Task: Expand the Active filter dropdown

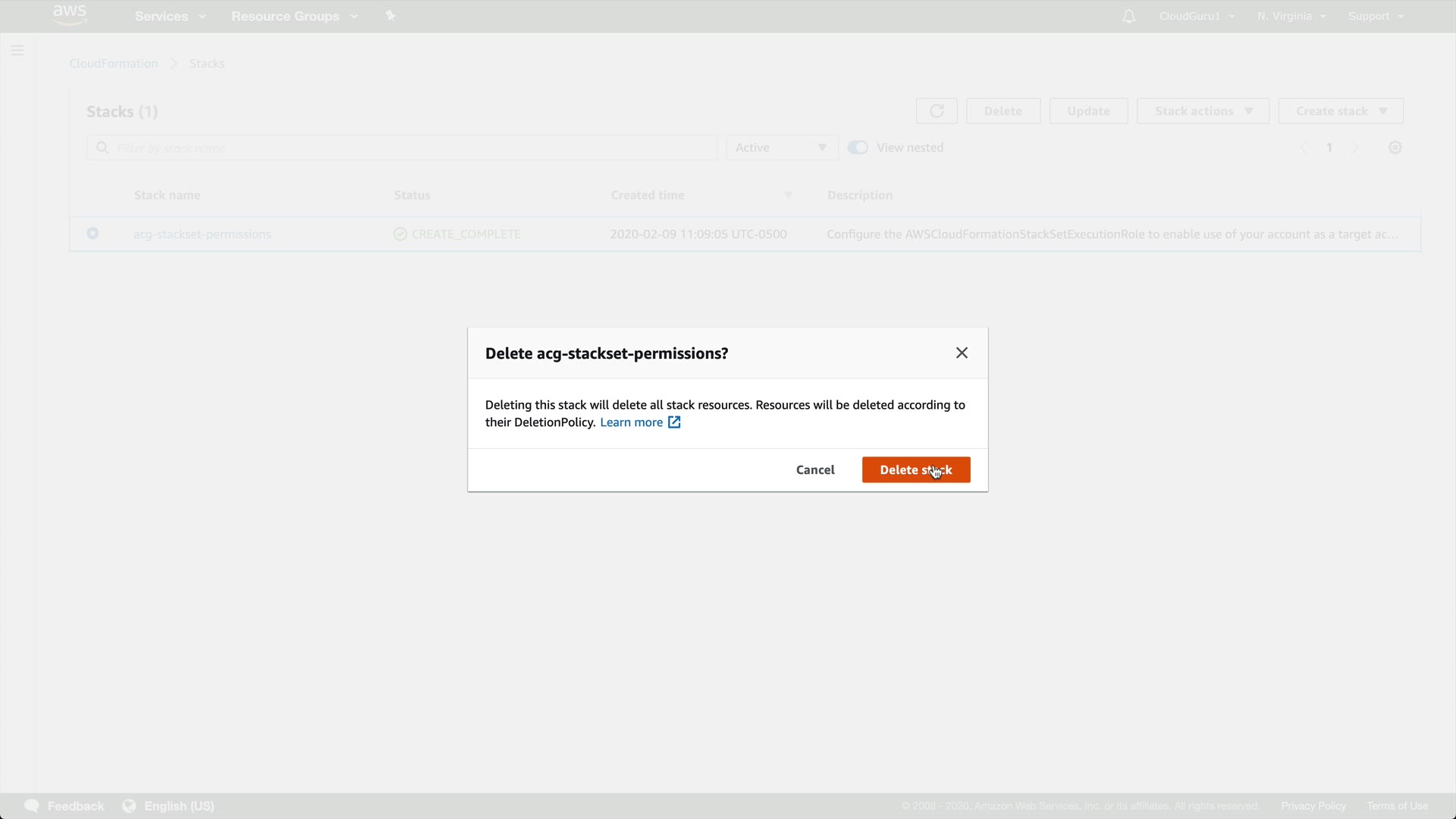Action: 781,148
